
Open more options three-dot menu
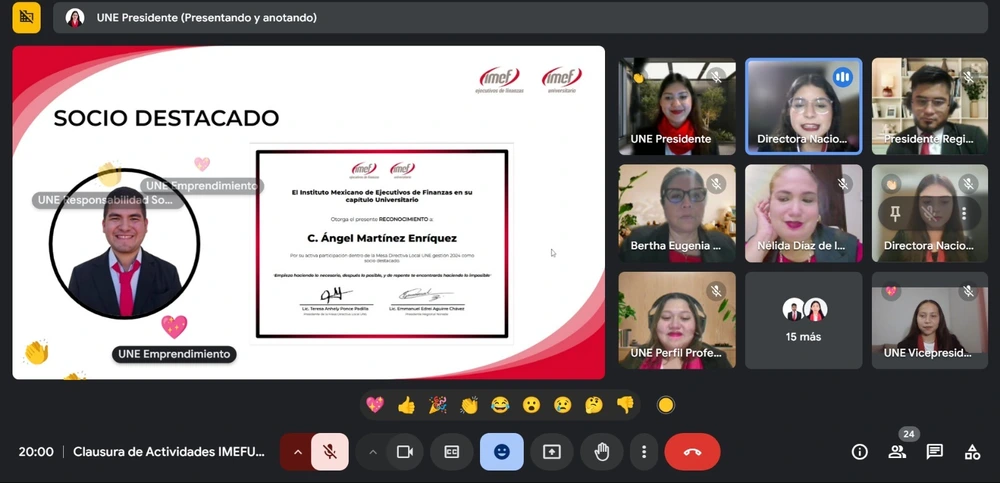point(645,452)
